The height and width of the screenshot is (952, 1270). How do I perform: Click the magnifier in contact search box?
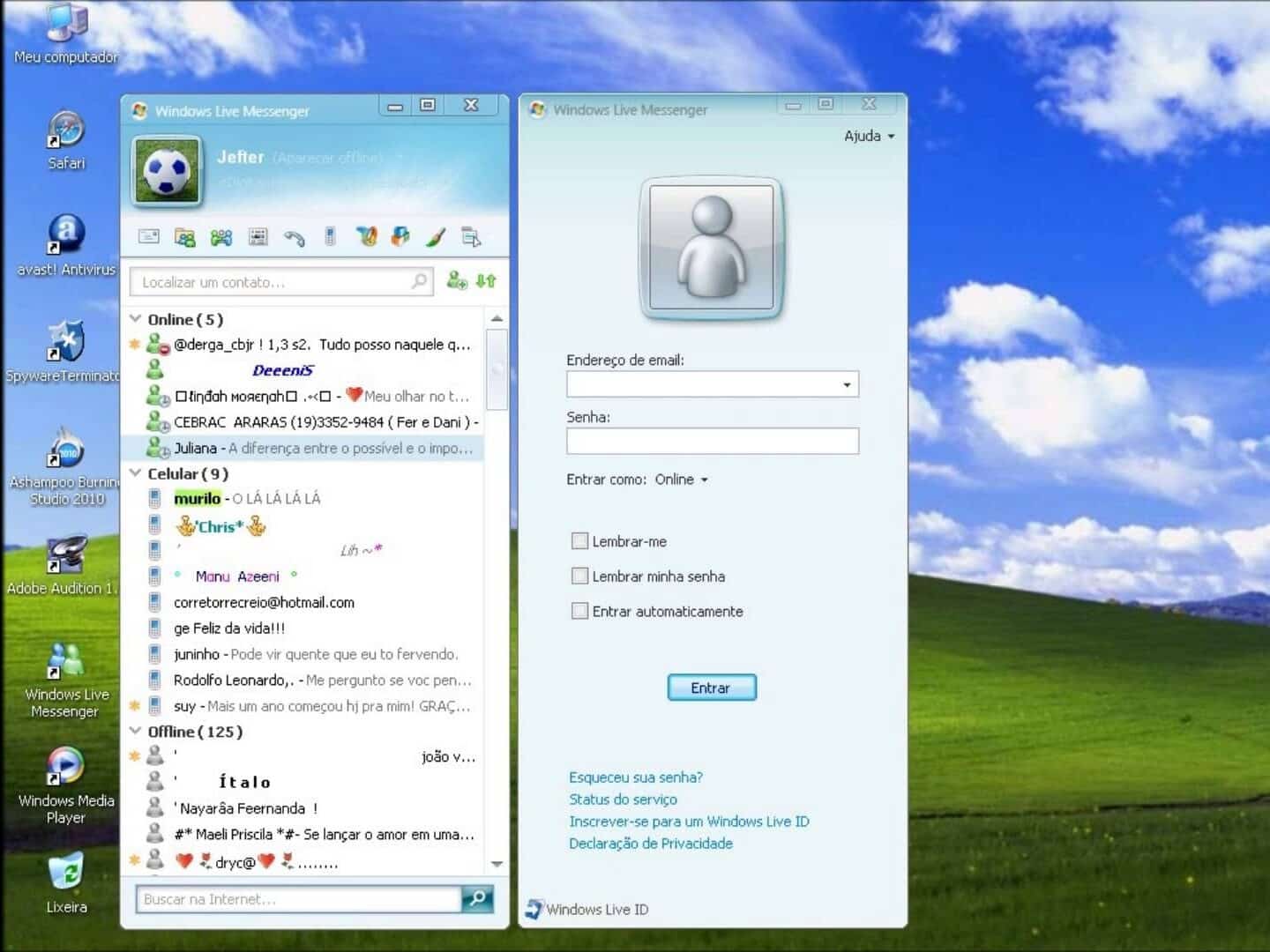(419, 281)
